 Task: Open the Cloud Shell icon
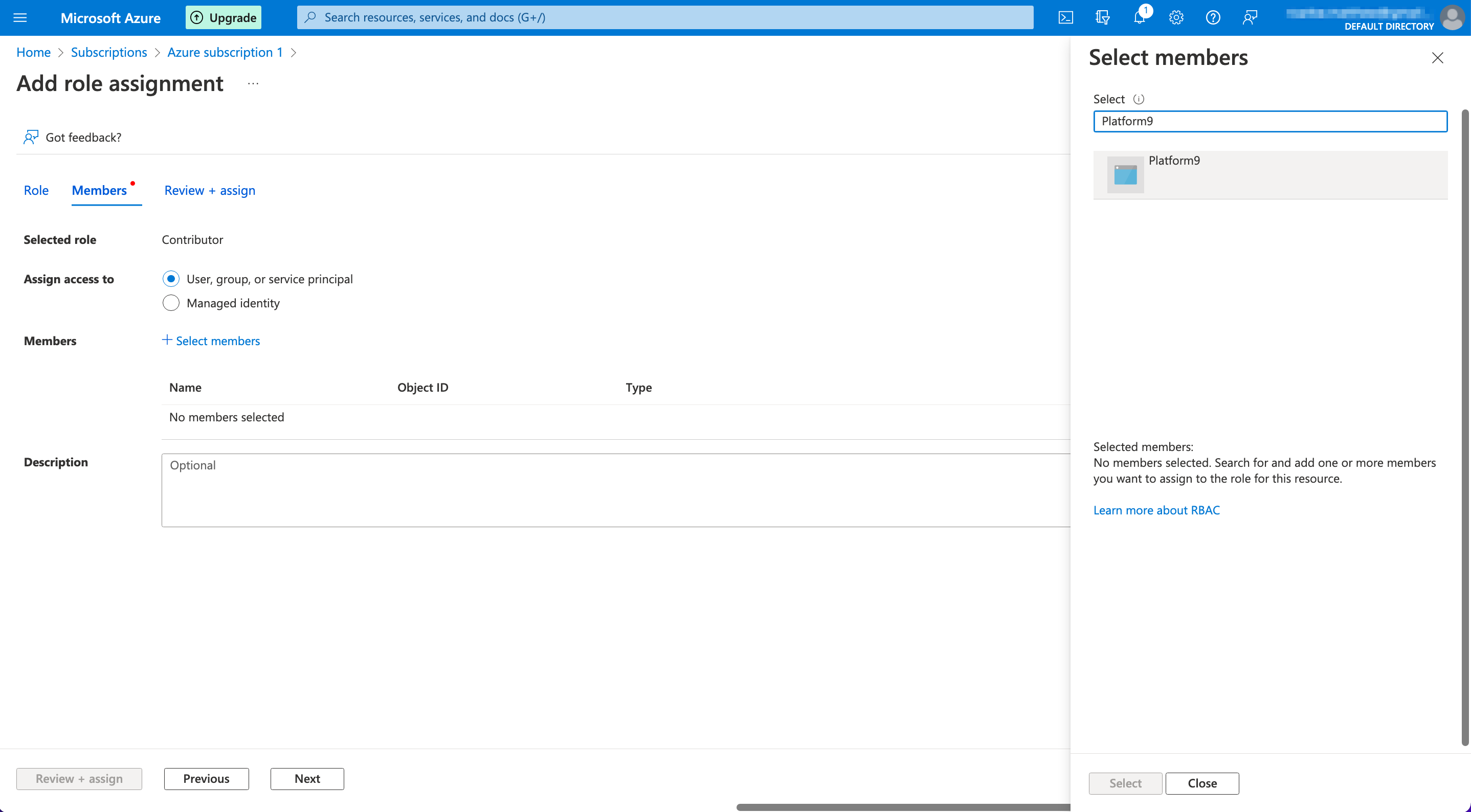point(1065,17)
